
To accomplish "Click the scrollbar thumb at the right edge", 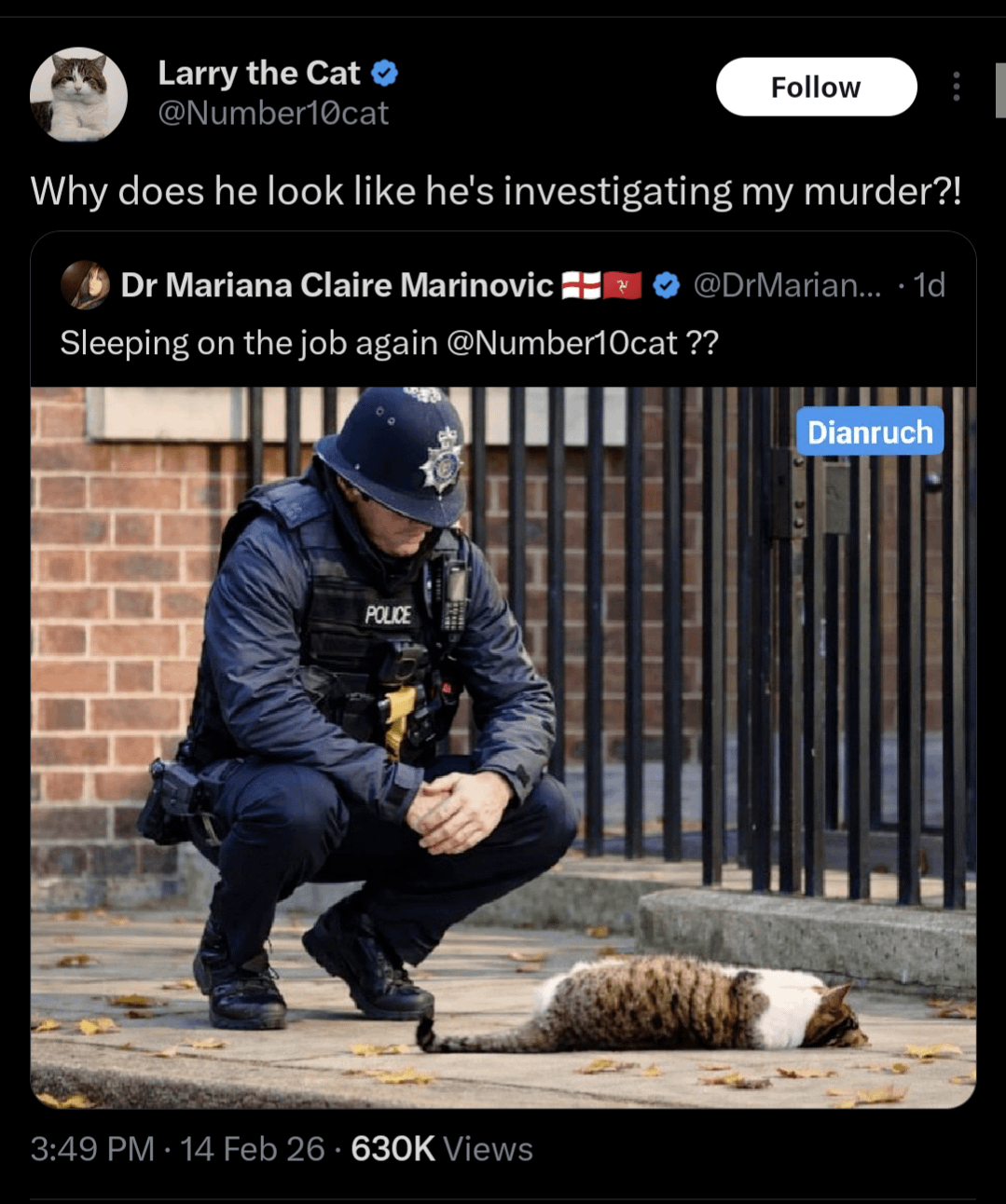I will pyautogui.click(x=1000, y=89).
